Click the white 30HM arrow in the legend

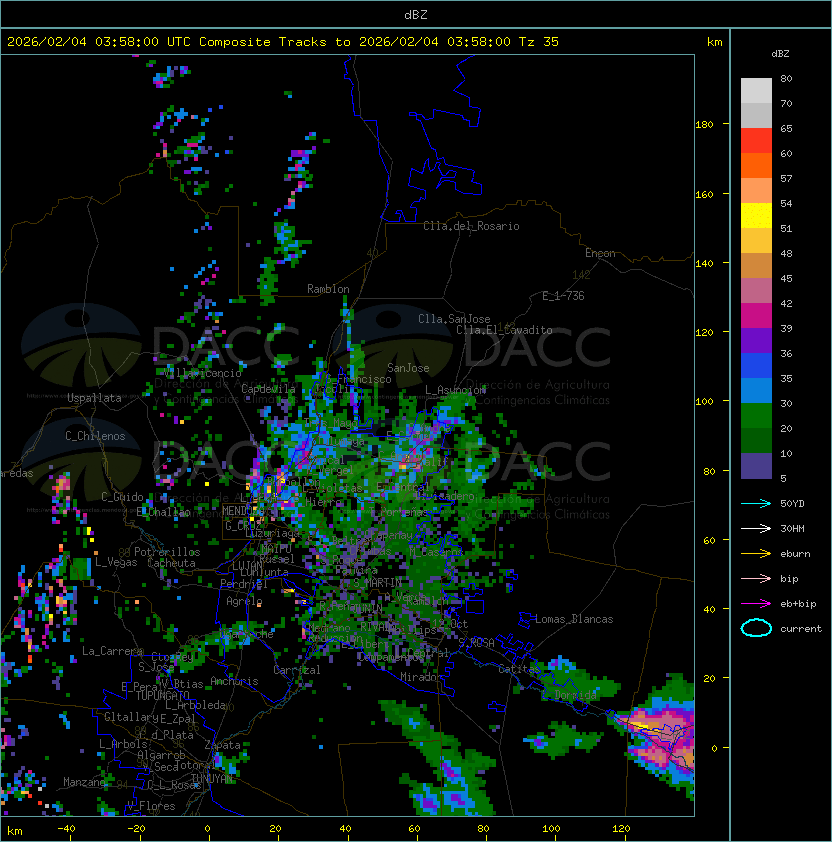756,529
